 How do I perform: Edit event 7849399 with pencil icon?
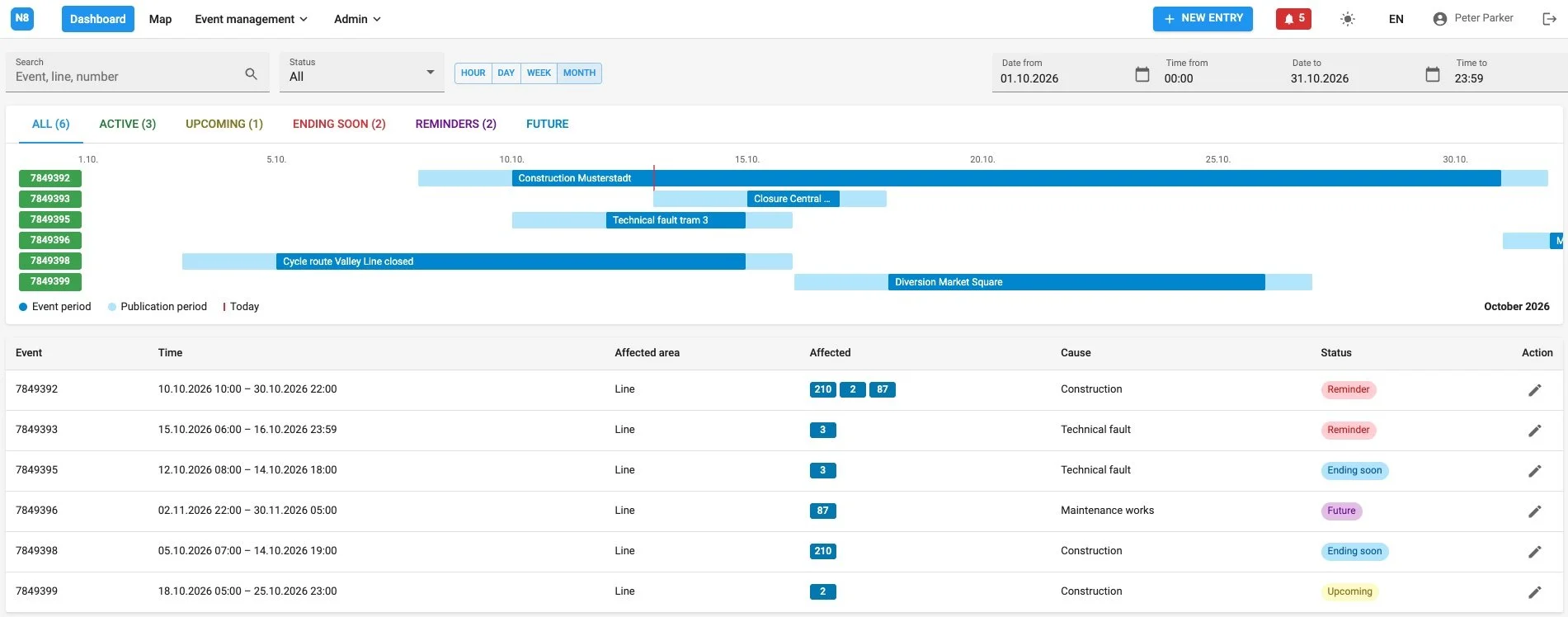[x=1534, y=592]
